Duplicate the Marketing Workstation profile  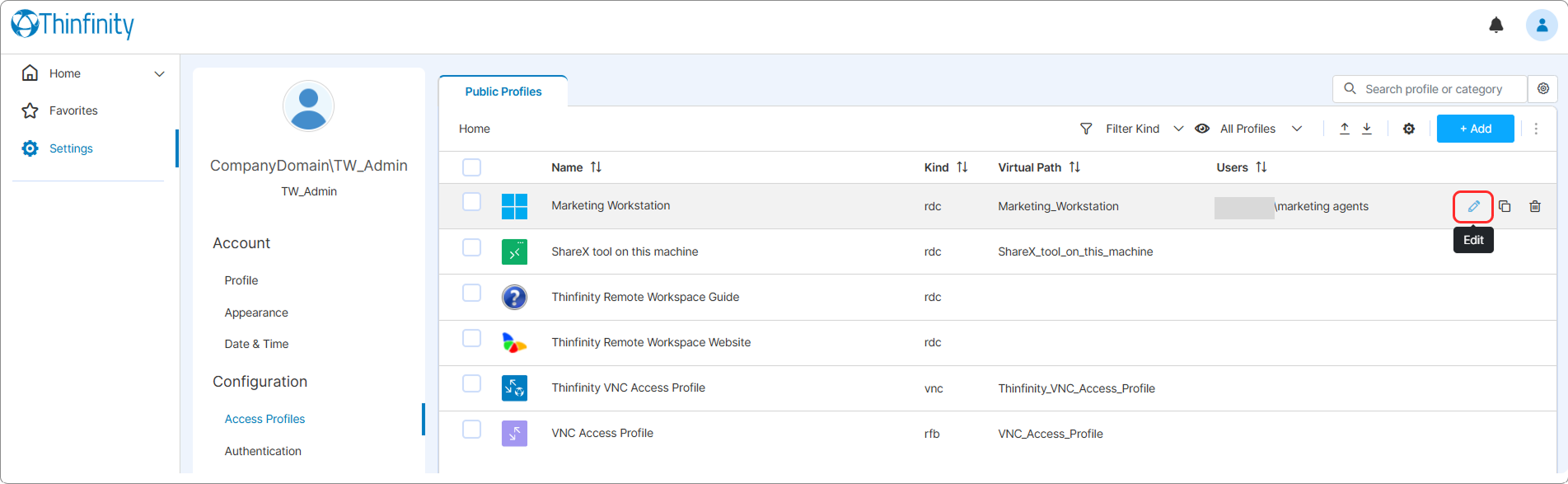pos(1505,206)
